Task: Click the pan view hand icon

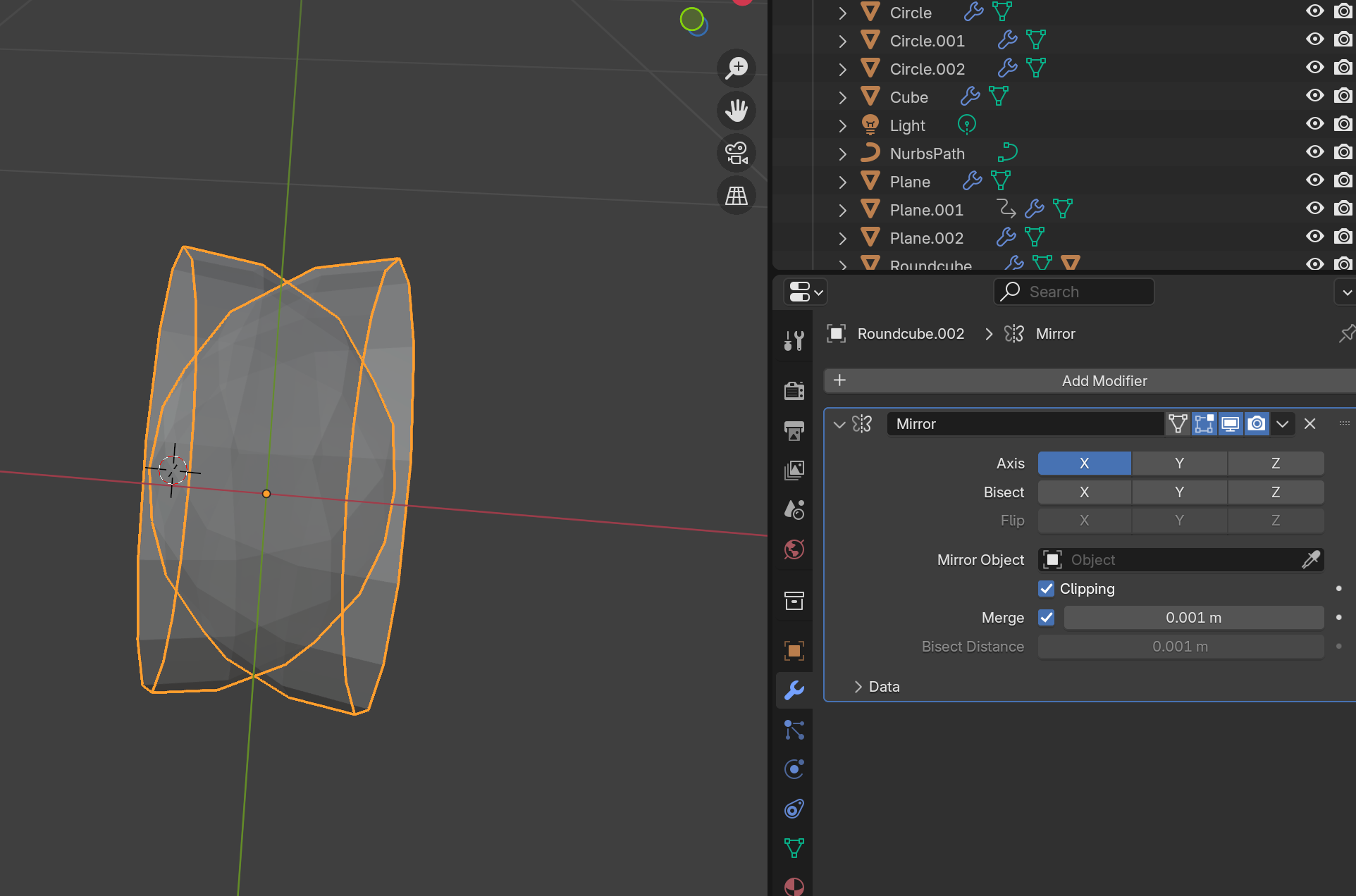Action: click(x=736, y=111)
